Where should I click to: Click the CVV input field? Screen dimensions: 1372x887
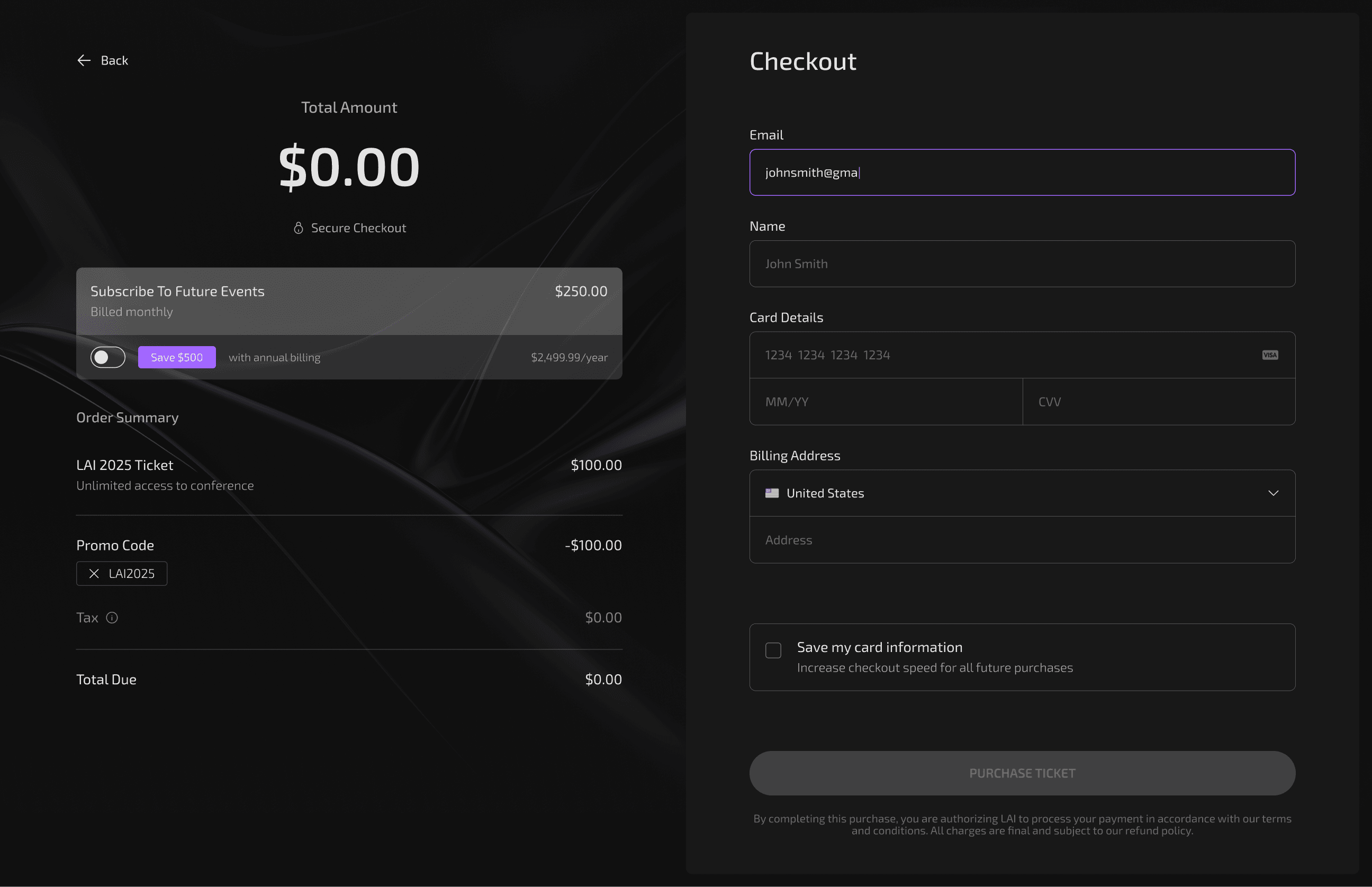[1159, 402]
